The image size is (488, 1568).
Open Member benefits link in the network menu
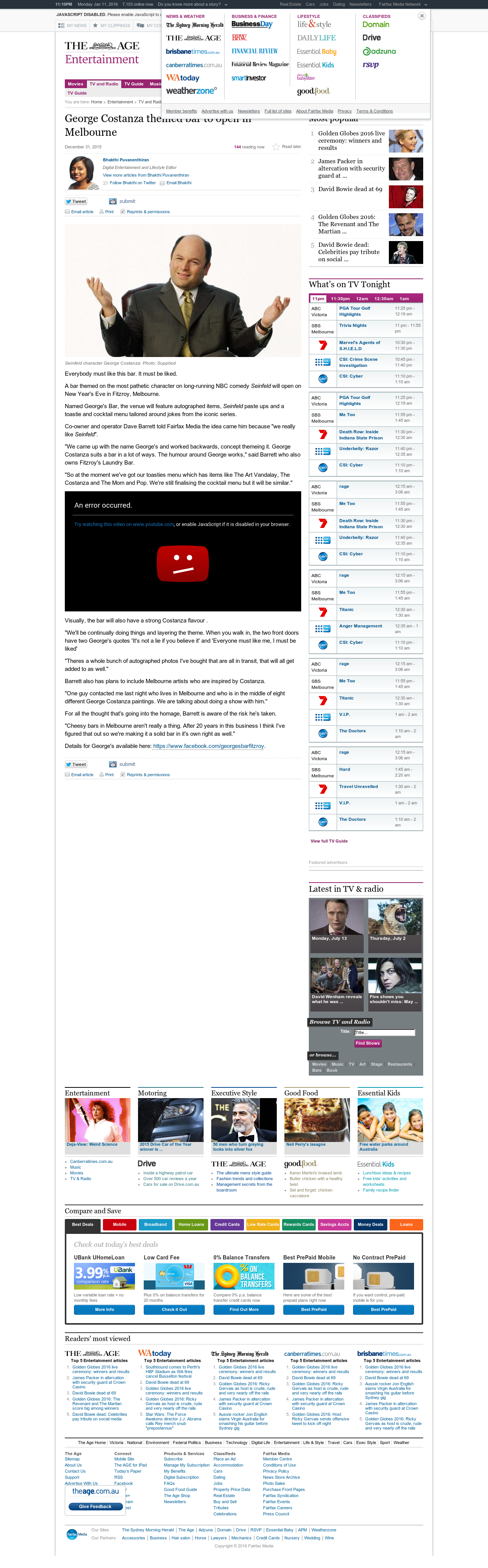[181, 111]
